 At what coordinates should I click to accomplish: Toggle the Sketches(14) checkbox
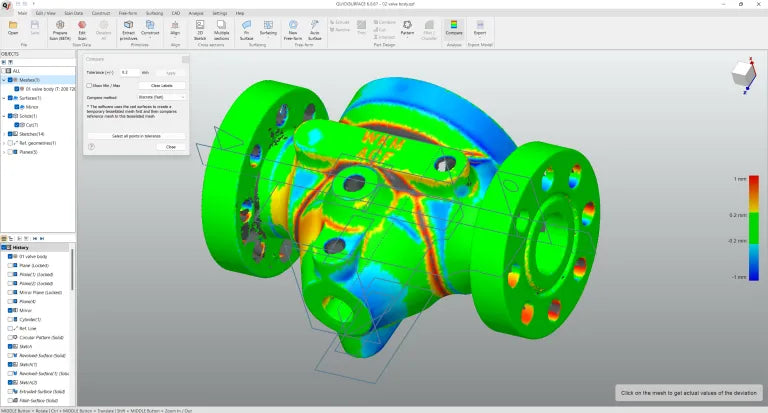pyautogui.click(x=10, y=134)
